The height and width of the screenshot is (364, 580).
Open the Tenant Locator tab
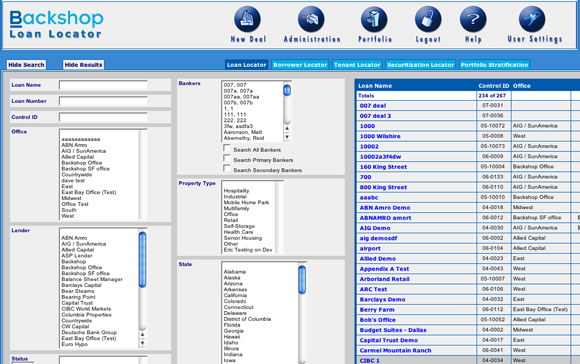coord(357,65)
